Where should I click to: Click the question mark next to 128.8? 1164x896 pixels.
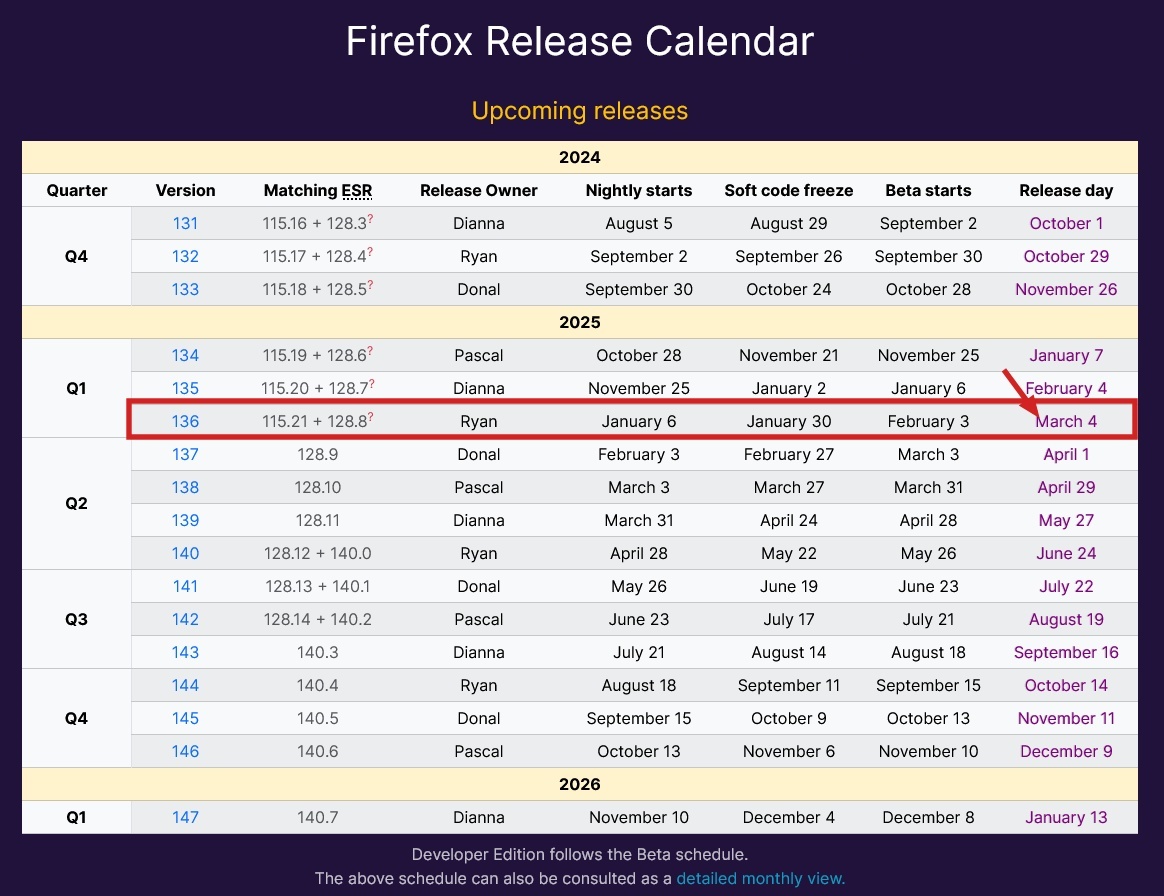(x=370, y=416)
